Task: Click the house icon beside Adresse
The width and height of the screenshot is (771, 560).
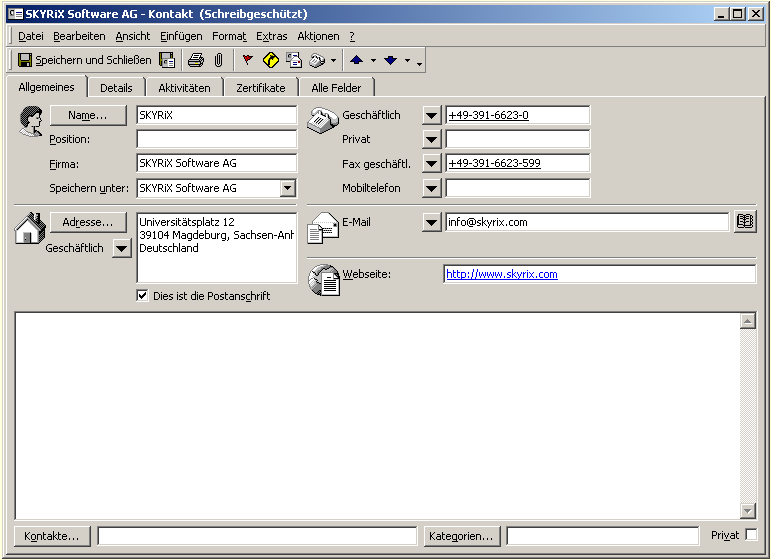Action: 30,228
